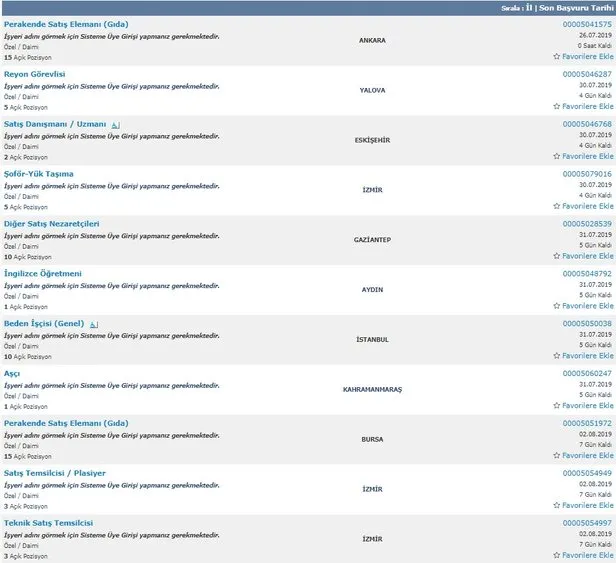This screenshot has height=563, width=616.
Task: Click the star icon for listing 00005048792
Action: click(557, 307)
